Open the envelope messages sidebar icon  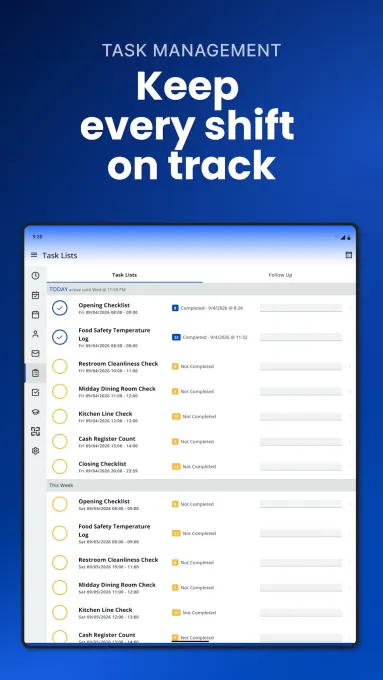click(x=36, y=353)
